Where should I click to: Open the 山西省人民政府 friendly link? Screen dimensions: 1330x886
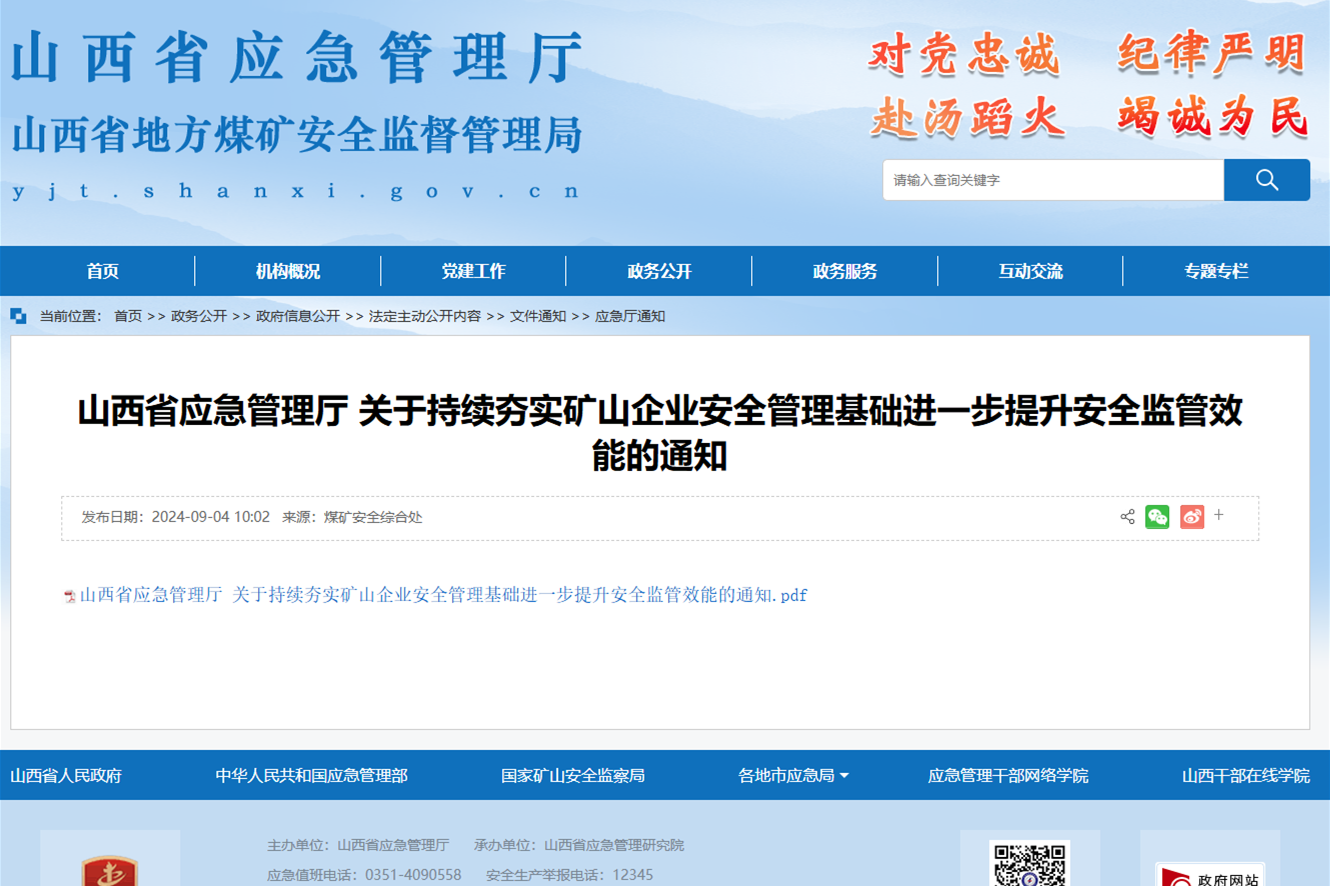[x=66, y=775]
